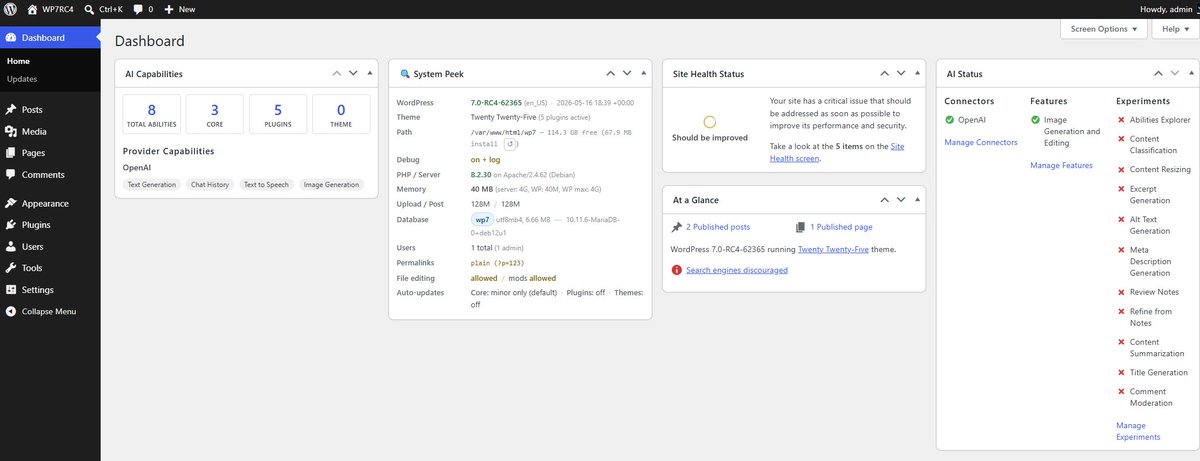Click the refresh icon beside install size
Image resolution: width=1200 pixels, height=461 pixels.
click(x=510, y=144)
